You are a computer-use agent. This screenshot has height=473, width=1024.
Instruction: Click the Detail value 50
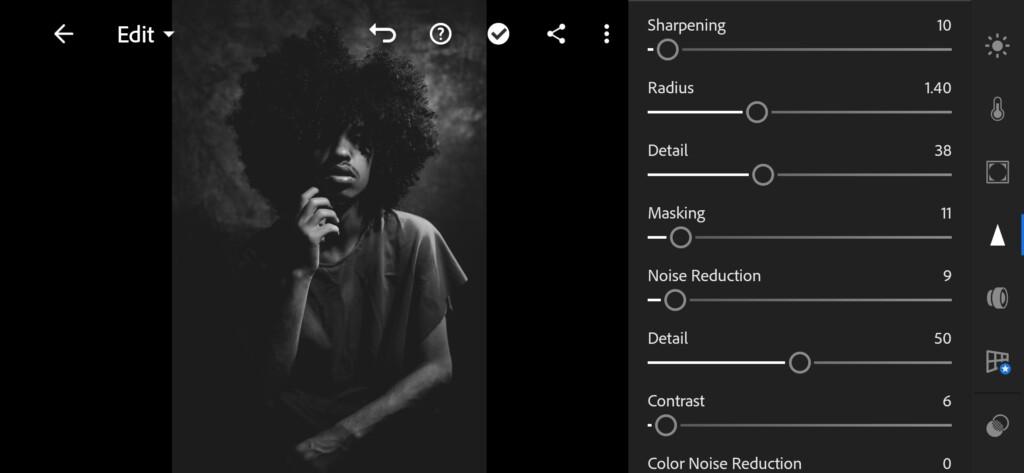pyautogui.click(x=943, y=339)
